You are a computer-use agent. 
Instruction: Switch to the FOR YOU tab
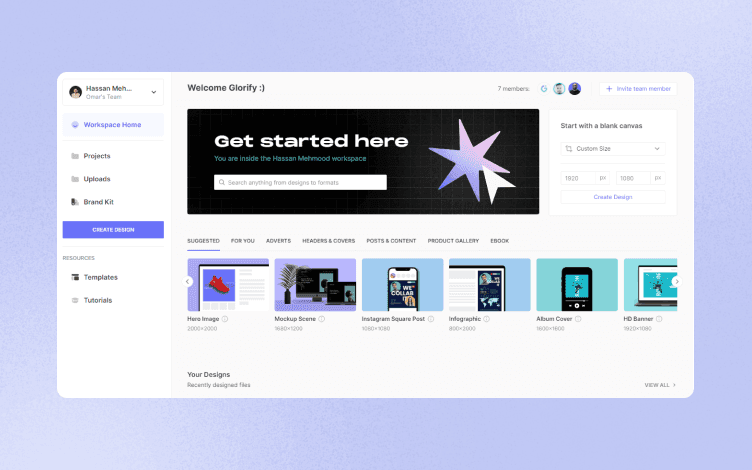pos(243,241)
